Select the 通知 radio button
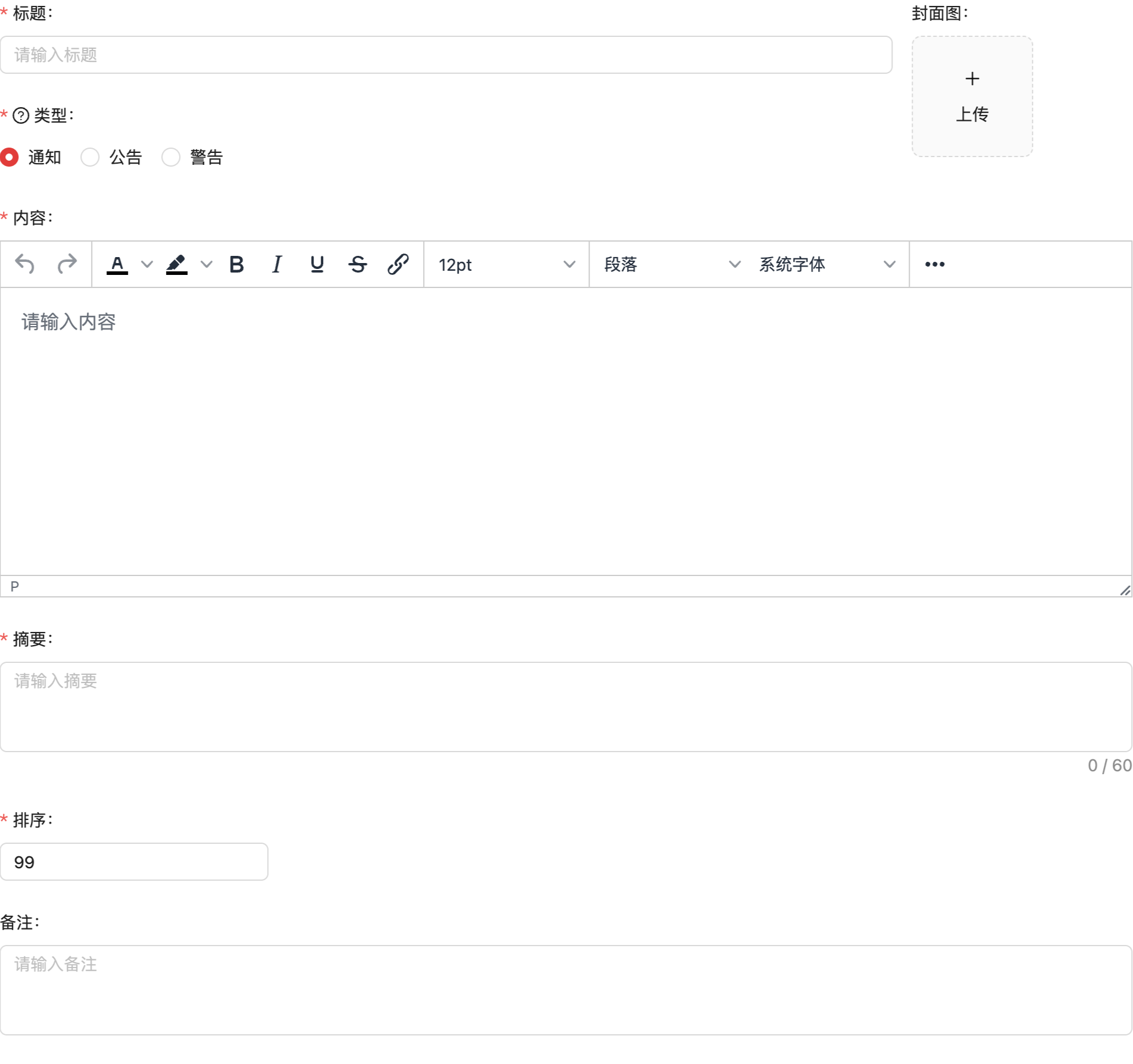Image resolution: width=1133 pixels, height=1064 pixels. (10, 157)
